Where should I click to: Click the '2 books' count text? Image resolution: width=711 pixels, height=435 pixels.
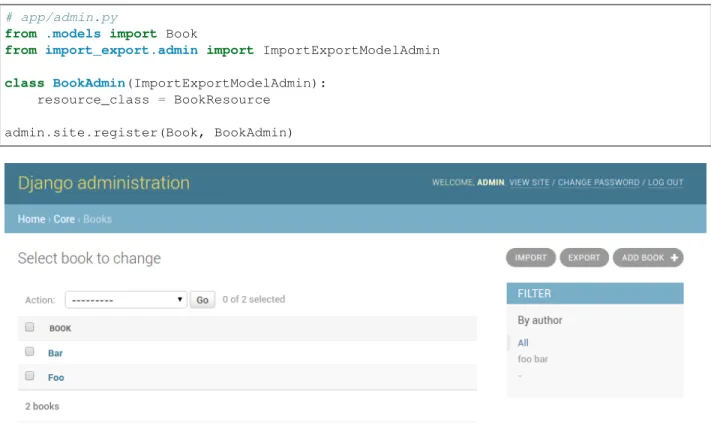pos(42,406)
